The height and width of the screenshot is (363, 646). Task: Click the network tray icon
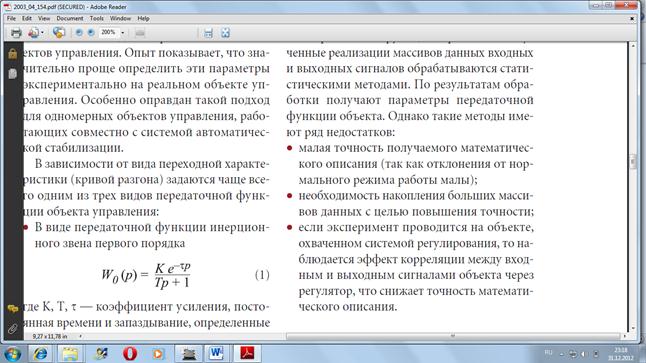point(573,354)
